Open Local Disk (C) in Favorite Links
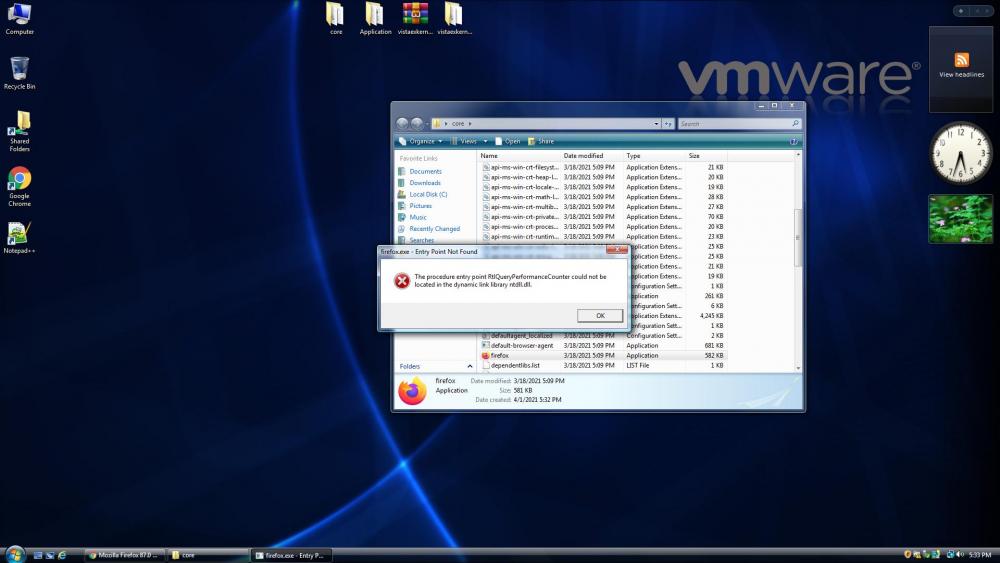Viewport: 1000px width, 563px height. (x=428, y=194)
